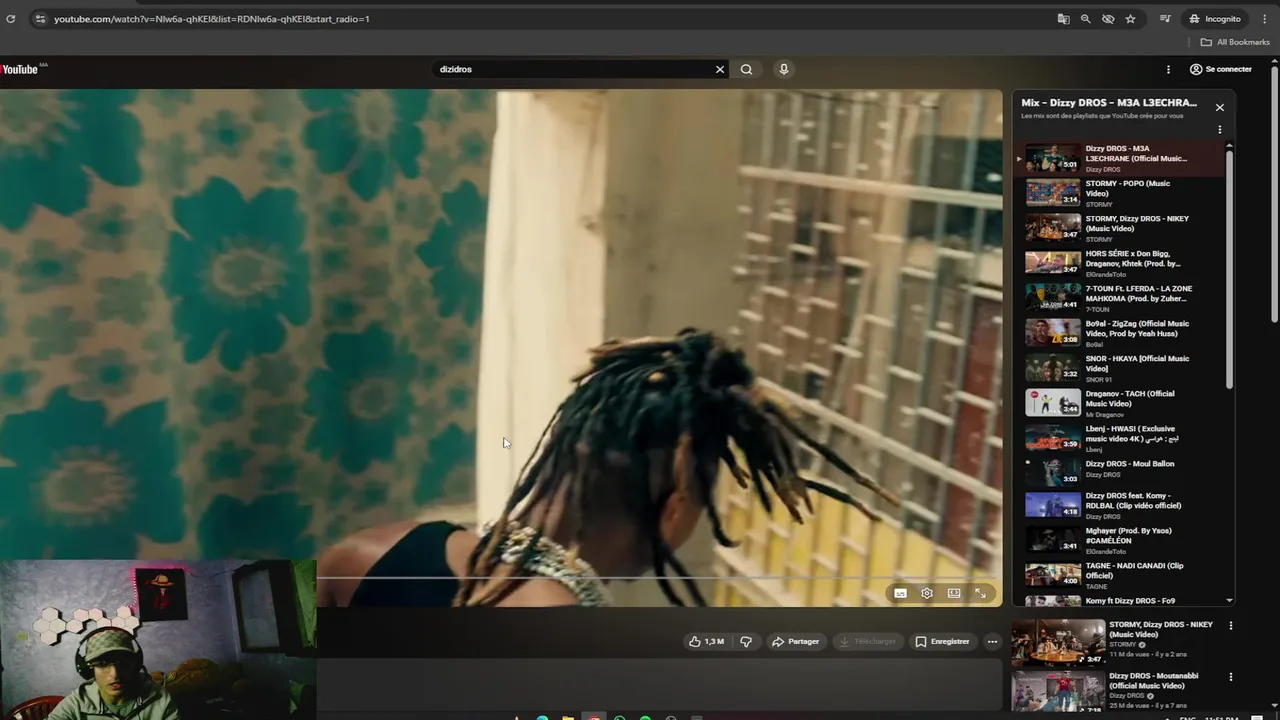Click the YouTube search field
The height and width of the screenshot is (720, 1280).
point(575,69)
